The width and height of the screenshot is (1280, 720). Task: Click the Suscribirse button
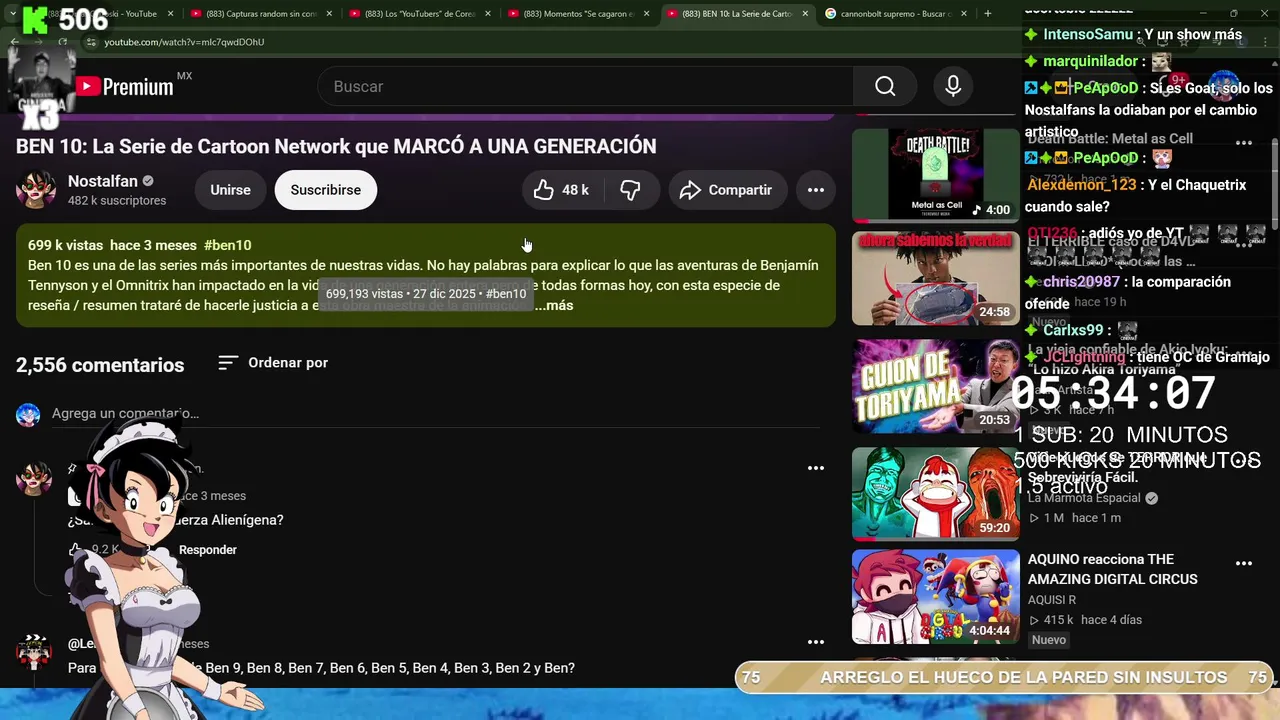pyautogui.click(x=326, y=190)
